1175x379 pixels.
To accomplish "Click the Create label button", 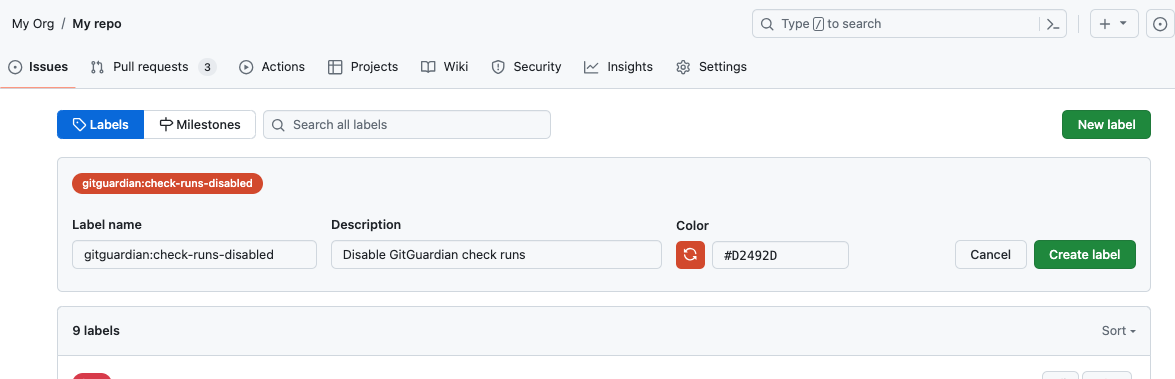I will coord(1084,255).
